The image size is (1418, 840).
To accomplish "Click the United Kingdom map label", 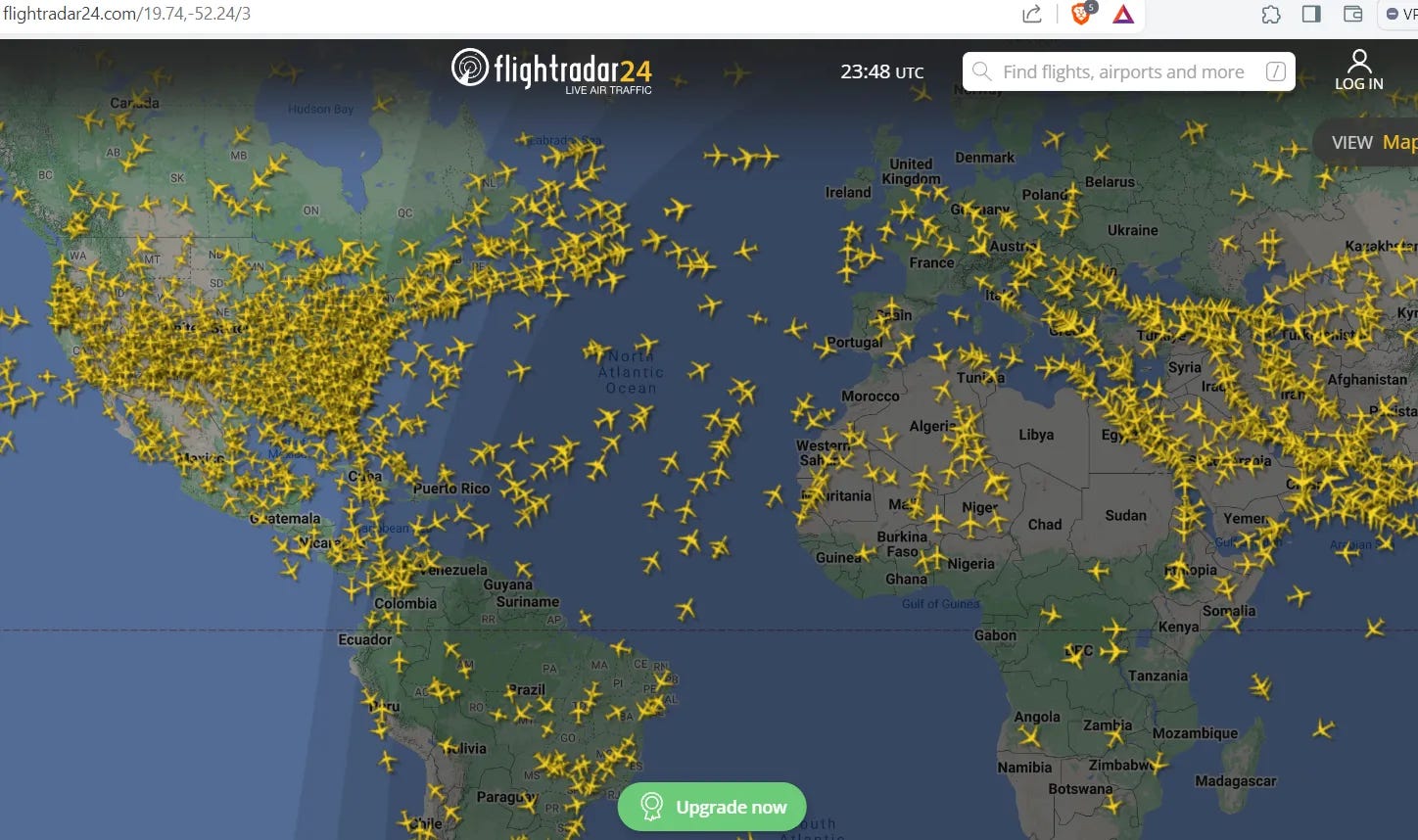I will click(x=911, y=171).
